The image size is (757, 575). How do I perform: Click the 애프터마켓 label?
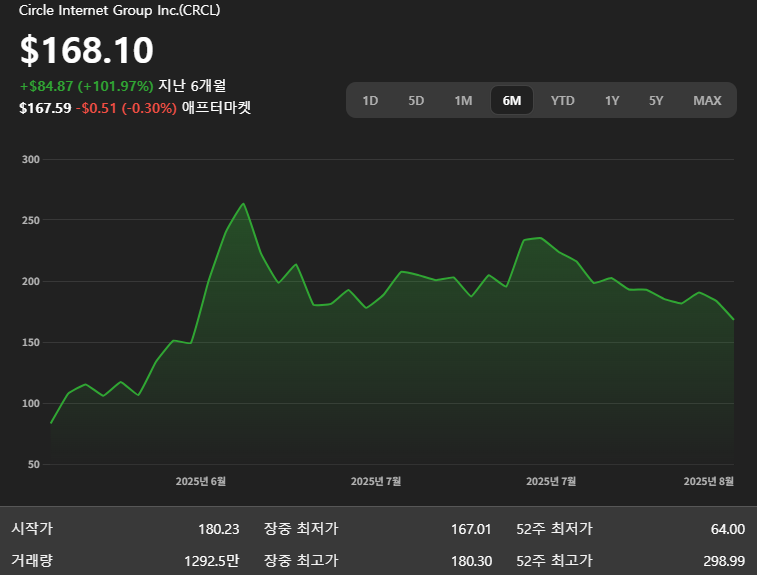216,107
